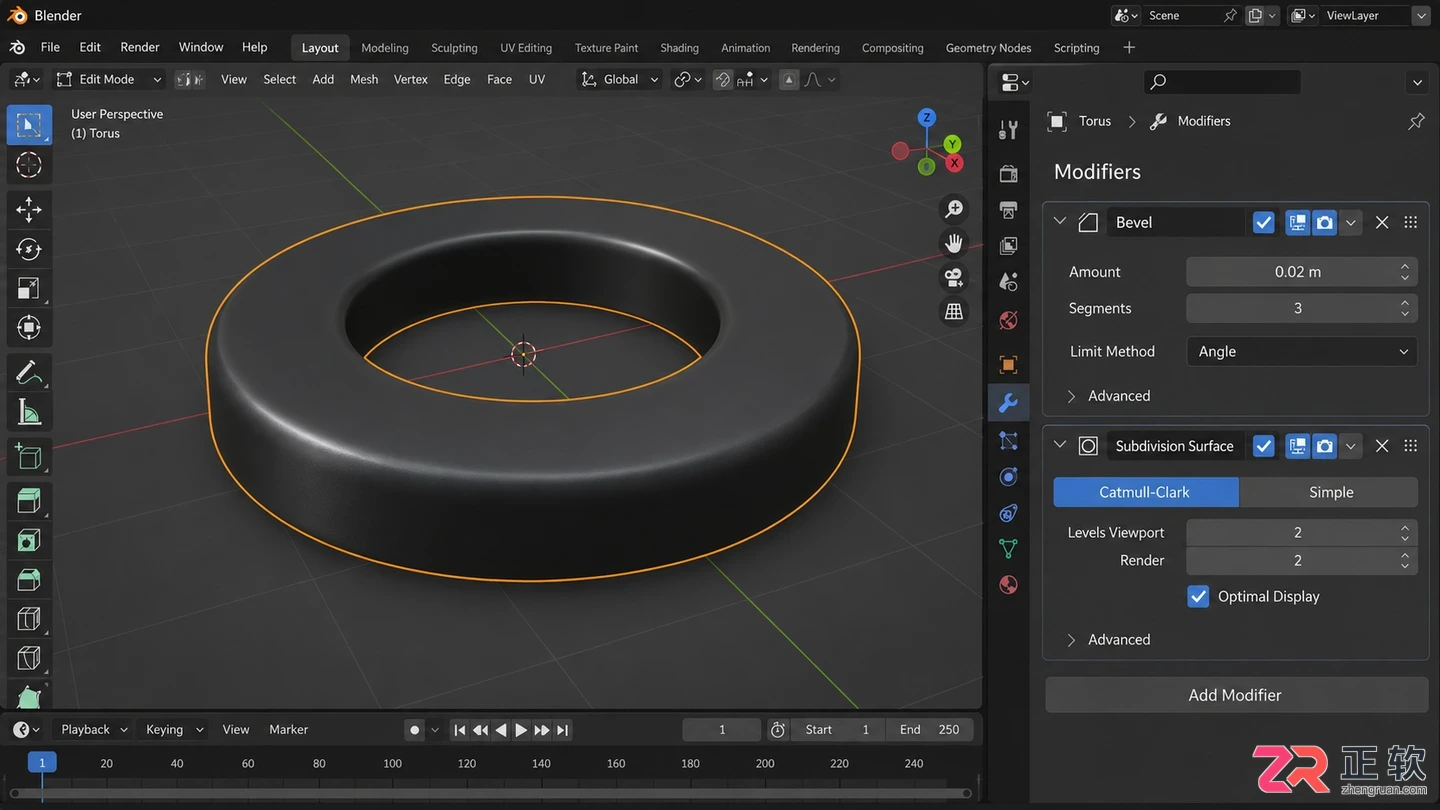Click the Bevel Amount 0.02 m field

tap(1302, 272)
